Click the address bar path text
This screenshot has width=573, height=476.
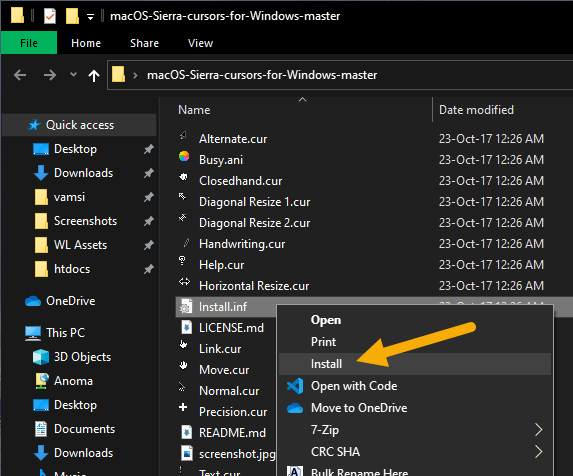pyautogui.click(x=262, y=75)
